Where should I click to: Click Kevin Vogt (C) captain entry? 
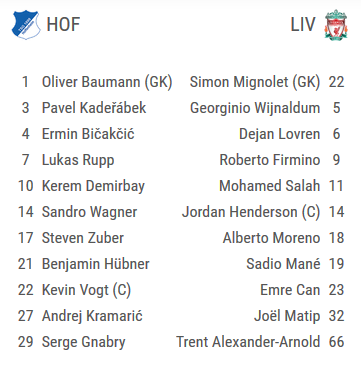click(86, 290)
